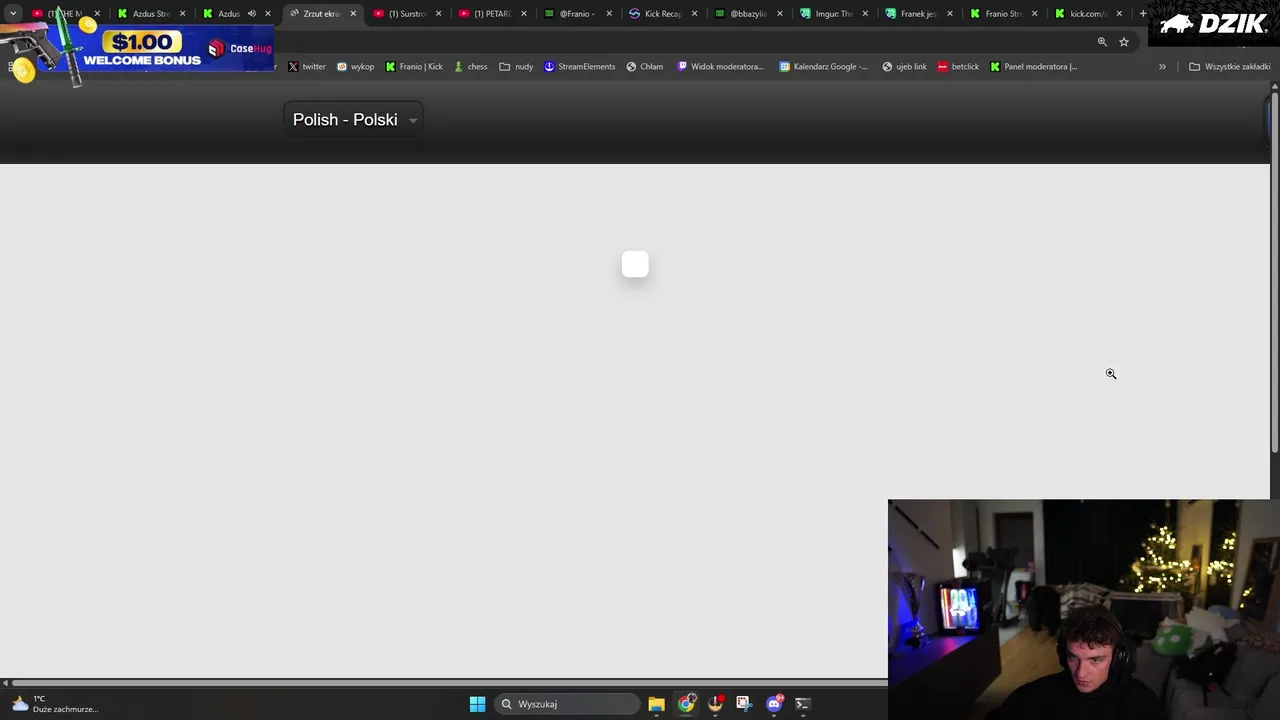Close the Kick Recap tab
This screenshot has width=1280, height=720.
click(x=694, y=14)
